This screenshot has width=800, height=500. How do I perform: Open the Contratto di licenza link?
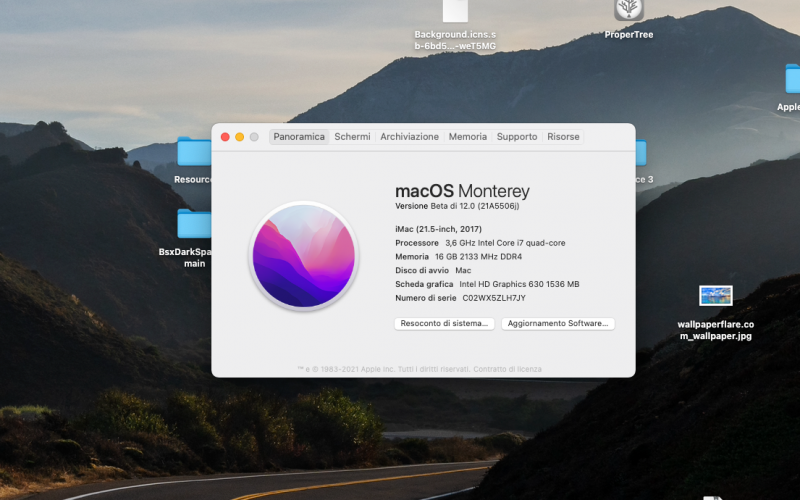[x=507, y=369]
